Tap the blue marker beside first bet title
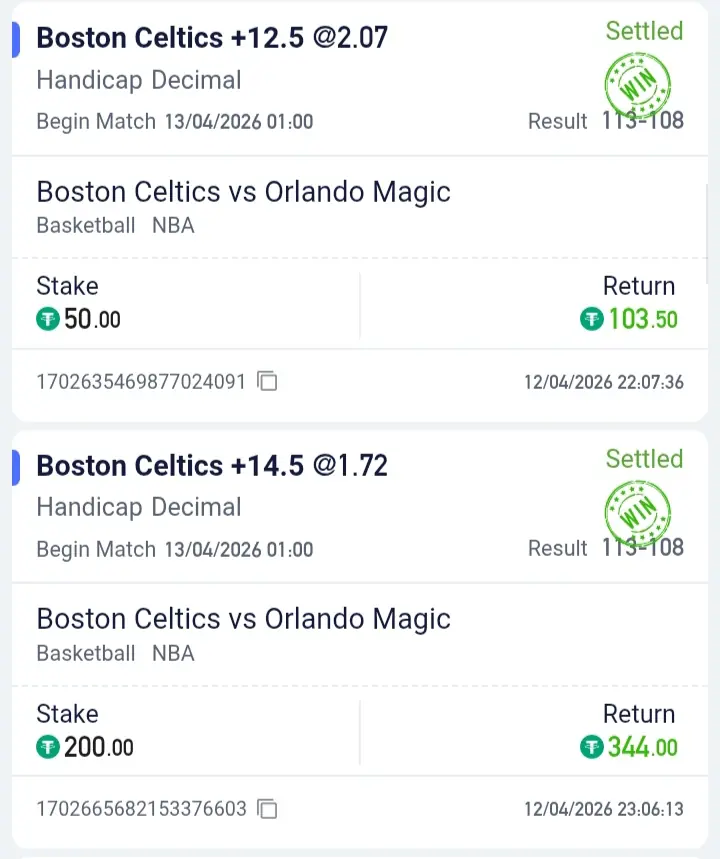Image resolution: width=720 pixels, height=859 pixels. 16,38
